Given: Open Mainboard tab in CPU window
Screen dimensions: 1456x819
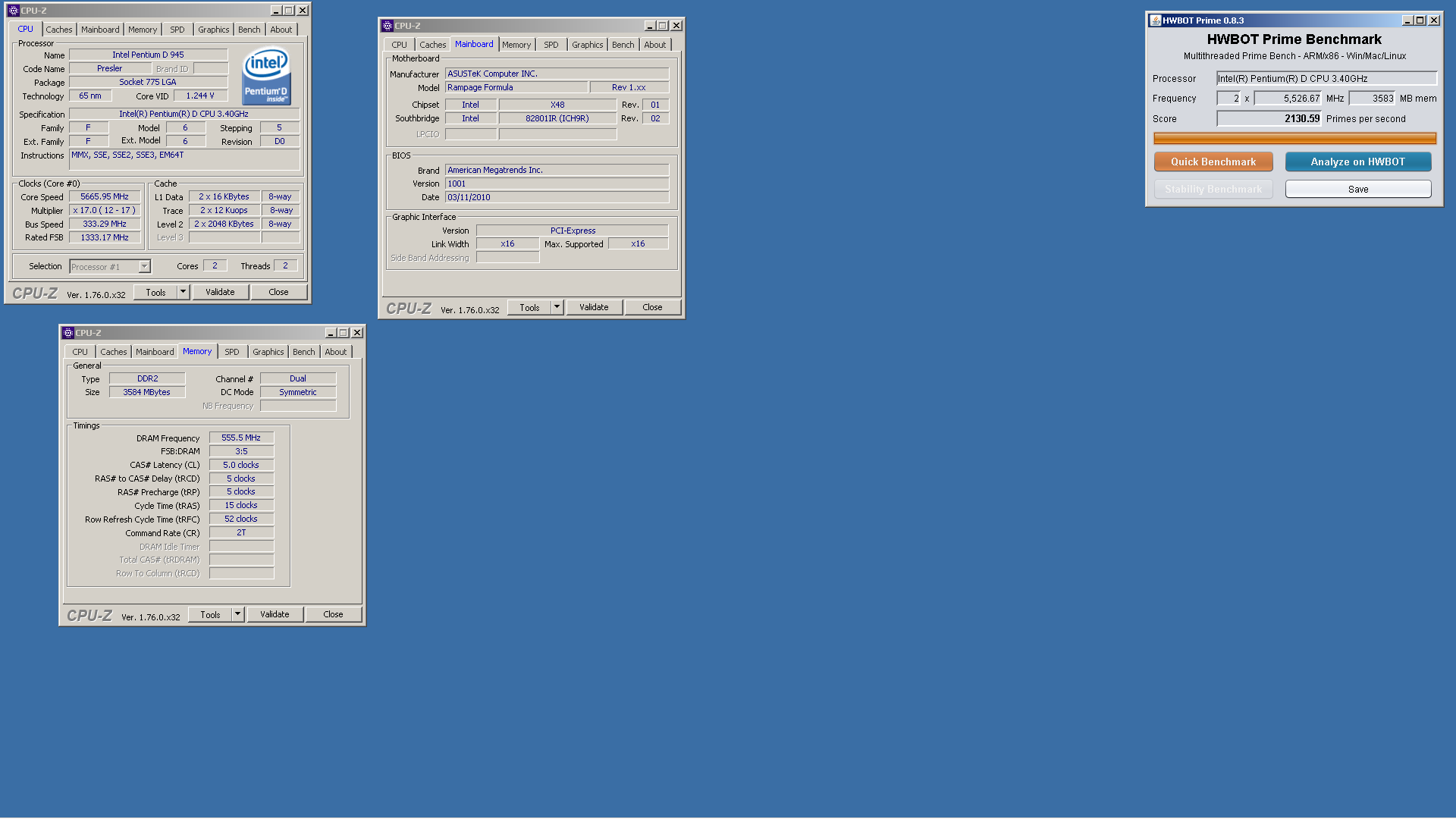Looking at the screenshot, I should pos(100,30).
